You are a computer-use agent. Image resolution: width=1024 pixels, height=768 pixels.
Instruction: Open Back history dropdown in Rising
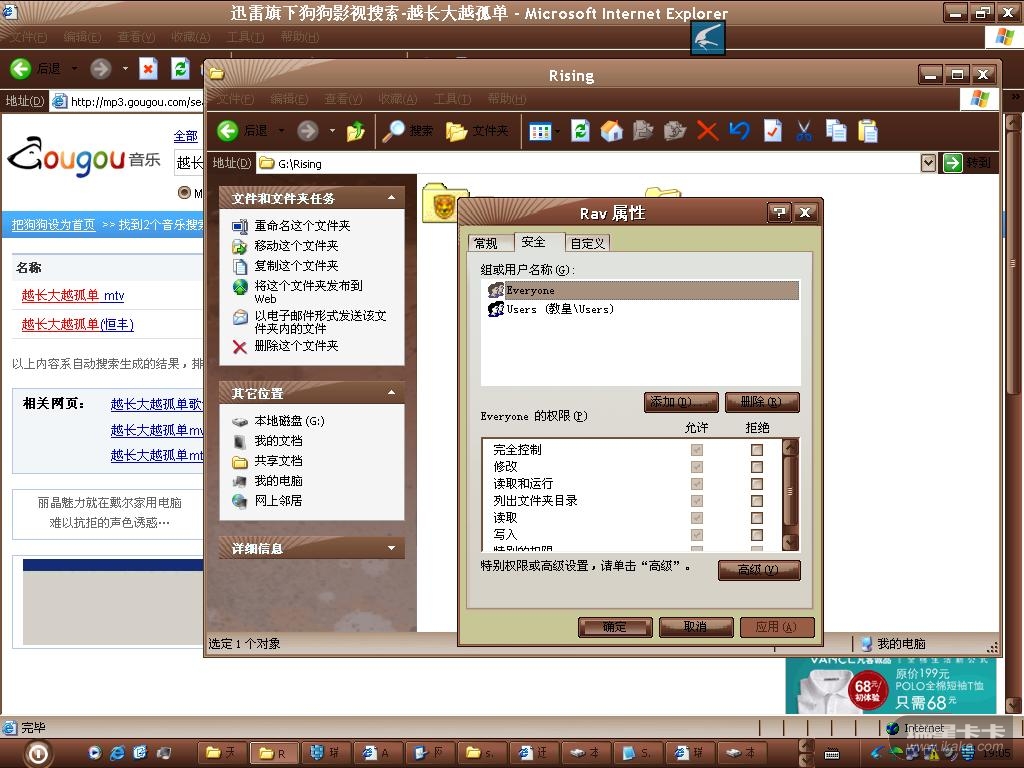point(281,131)
